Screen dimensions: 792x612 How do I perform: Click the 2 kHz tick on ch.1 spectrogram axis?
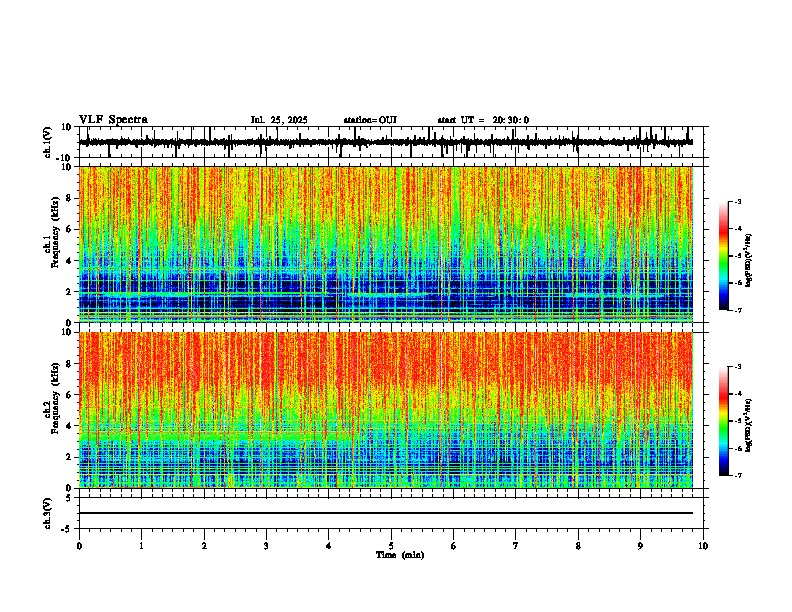[70, 292]
